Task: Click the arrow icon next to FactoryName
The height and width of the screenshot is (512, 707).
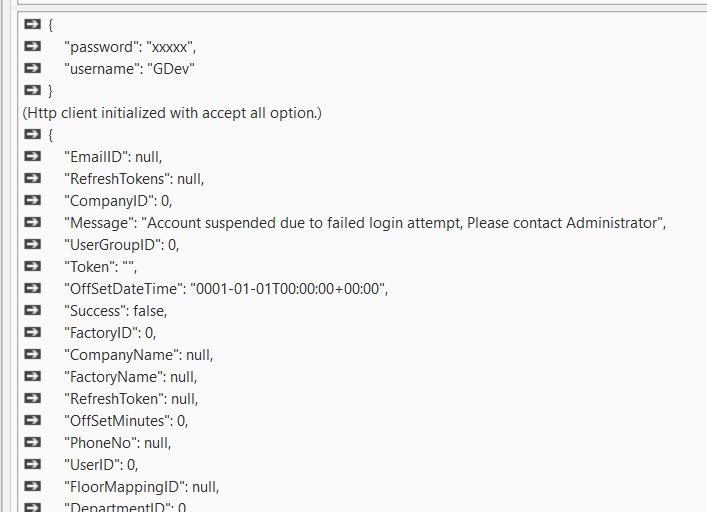Action: click(x=32, y=376)
